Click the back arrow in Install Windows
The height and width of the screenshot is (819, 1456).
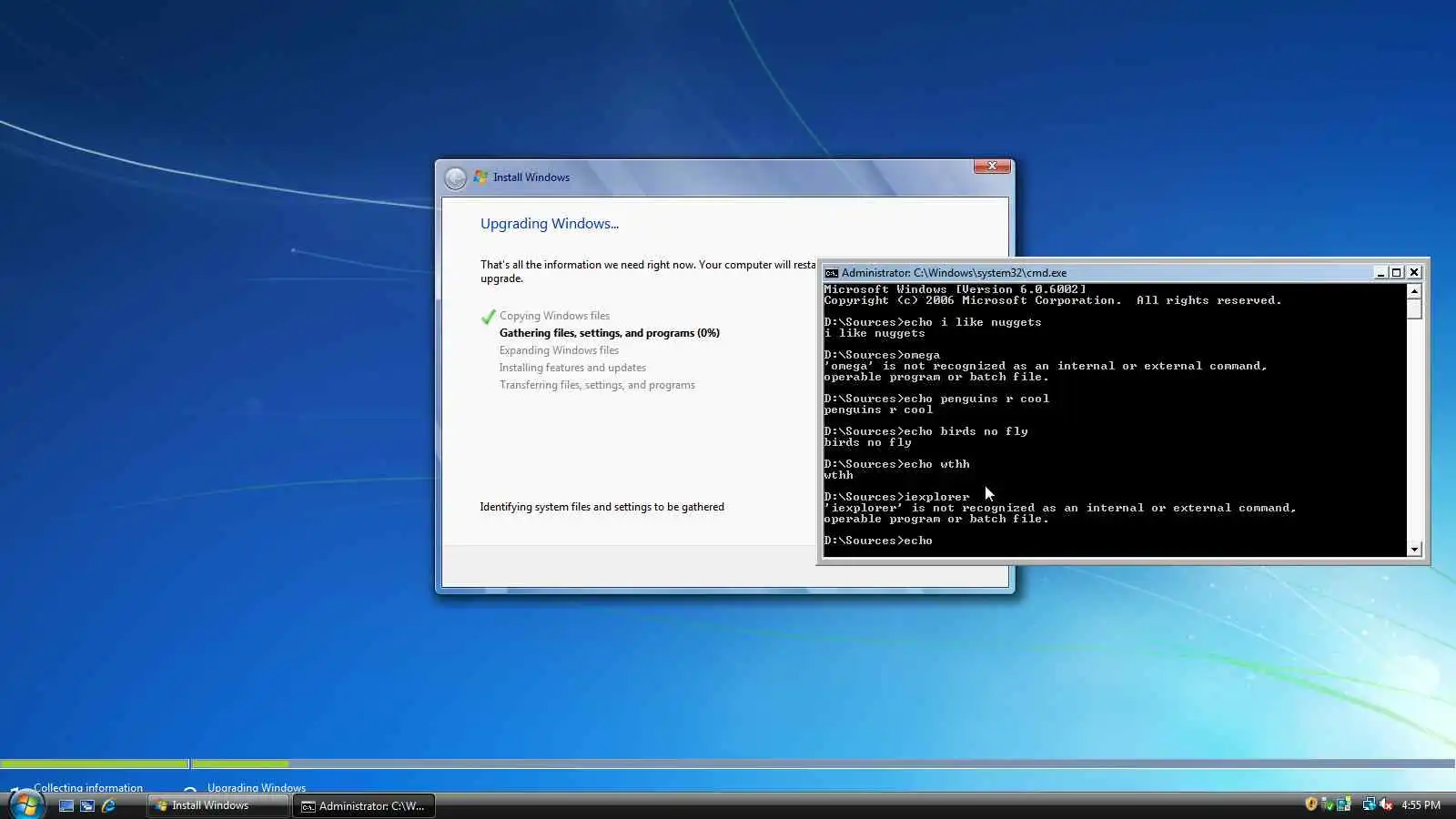click(x=456, y=177)
